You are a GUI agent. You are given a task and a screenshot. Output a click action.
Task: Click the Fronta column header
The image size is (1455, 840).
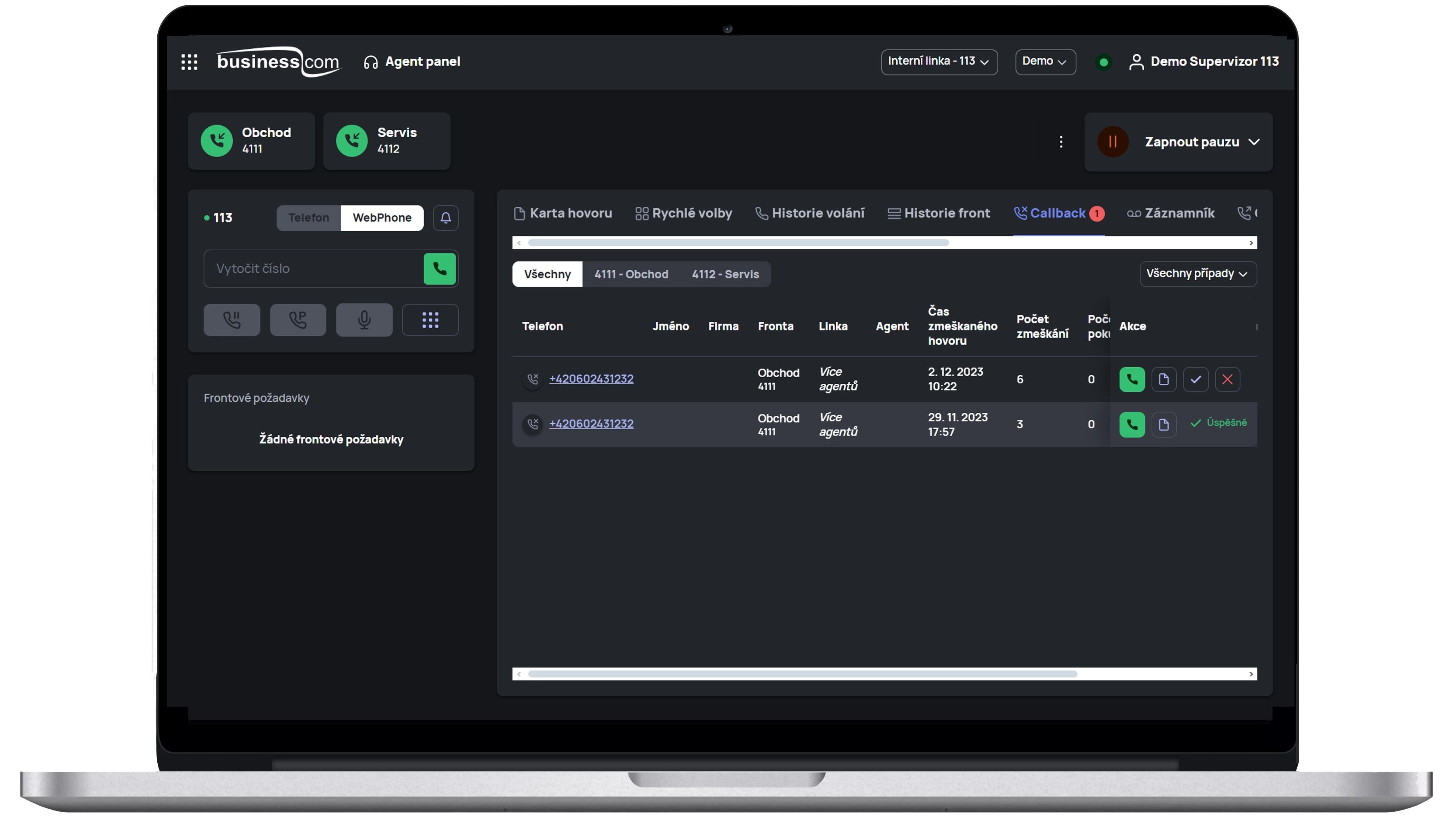tap(775, 327)
